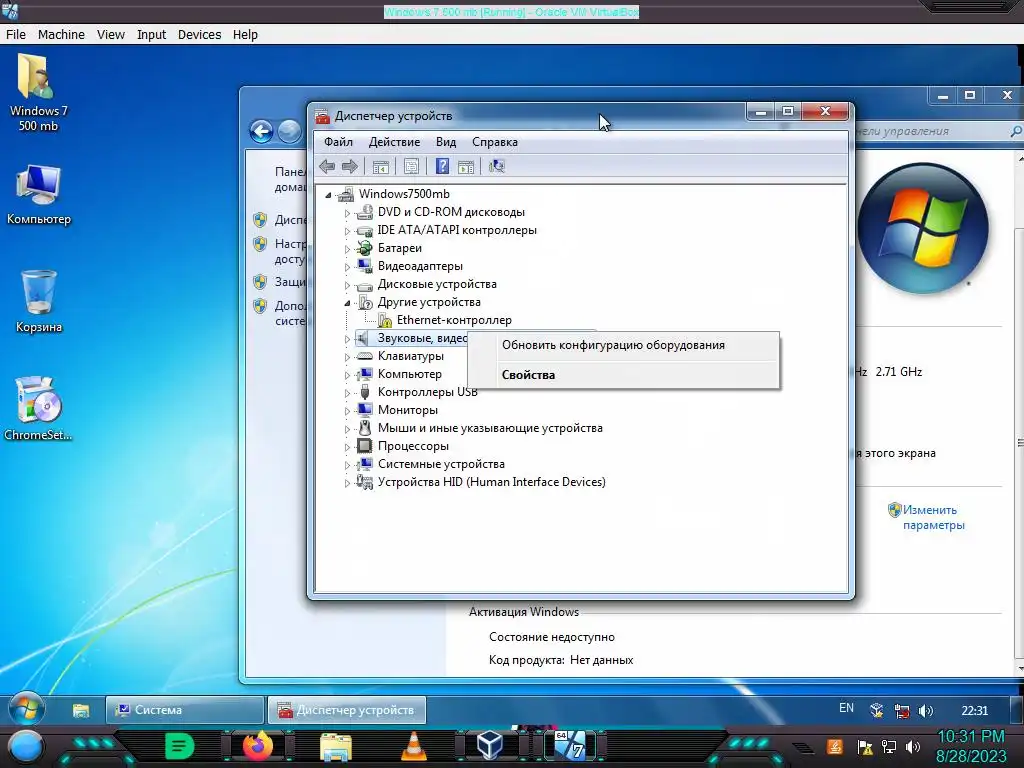Click the guest taskbar clock 22:31

tap(974, 711)
